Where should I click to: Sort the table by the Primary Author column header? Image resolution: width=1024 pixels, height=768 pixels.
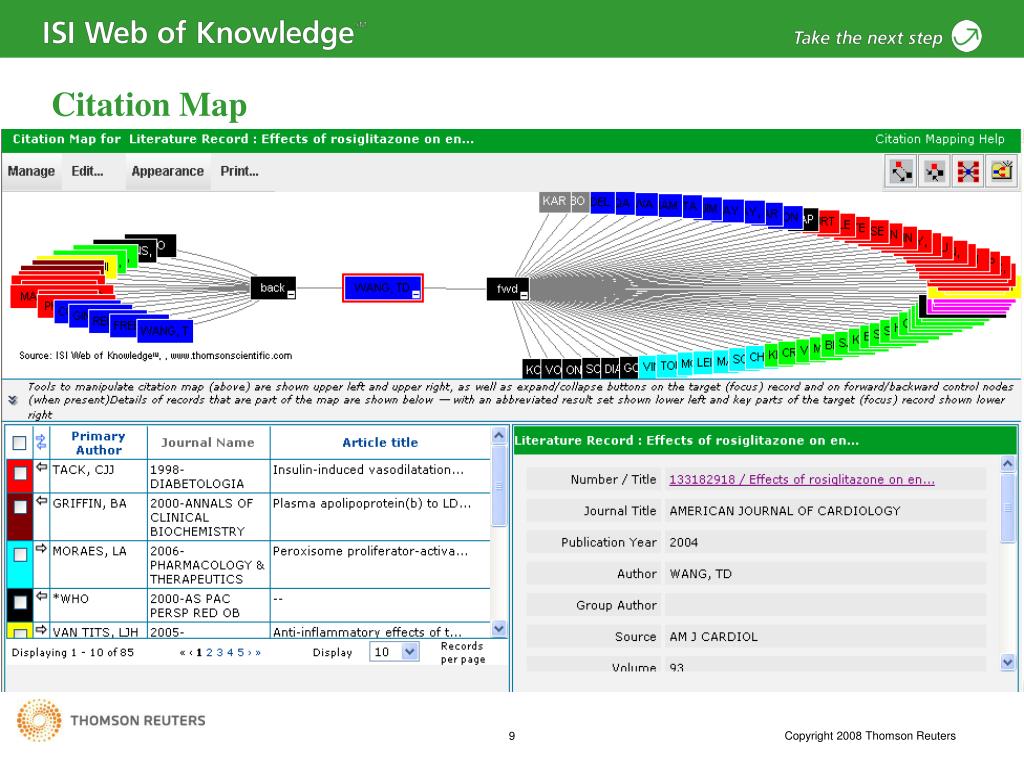tap(99, 443)
